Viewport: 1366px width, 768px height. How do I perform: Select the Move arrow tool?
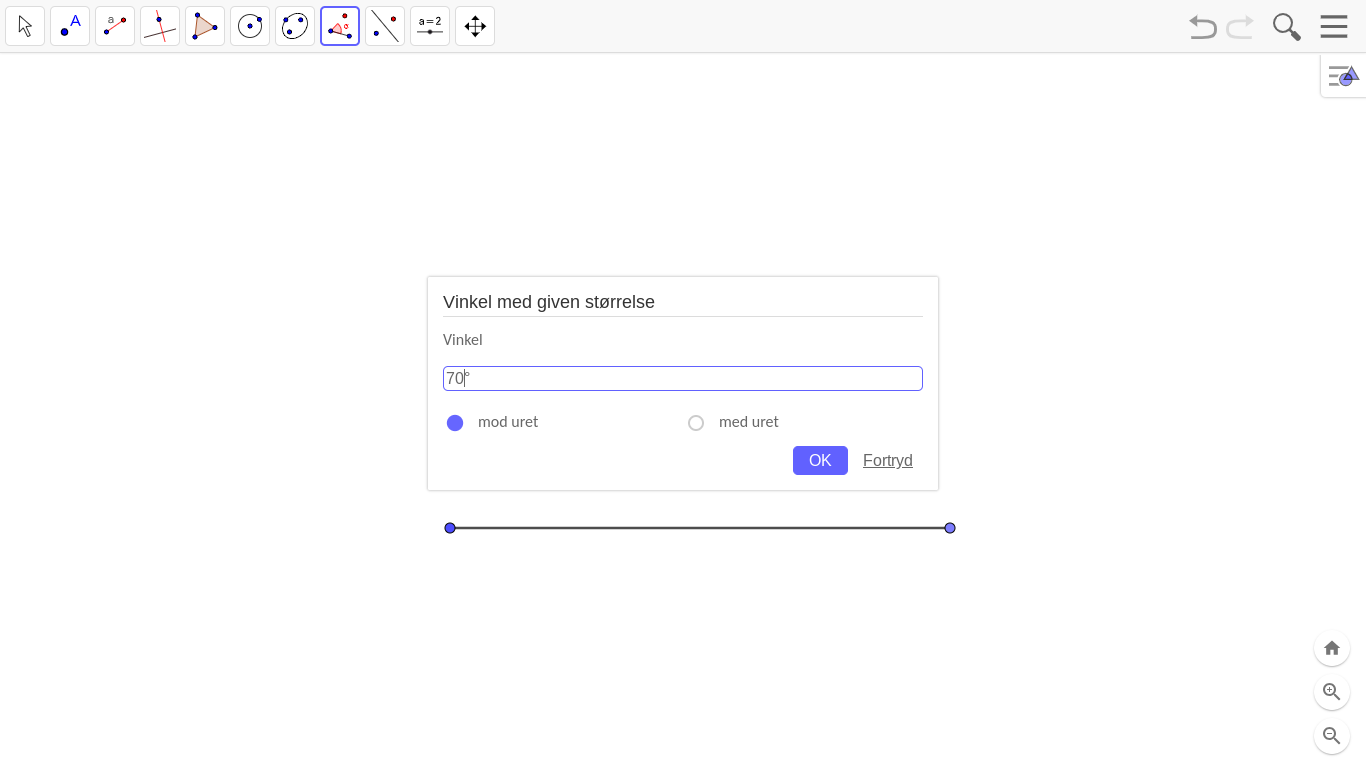pyautogui.click(x=25, y=26)
